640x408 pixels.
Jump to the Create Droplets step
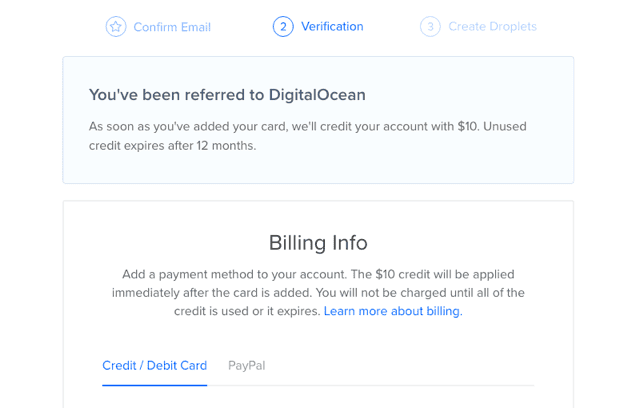click(x=492, y=27)
